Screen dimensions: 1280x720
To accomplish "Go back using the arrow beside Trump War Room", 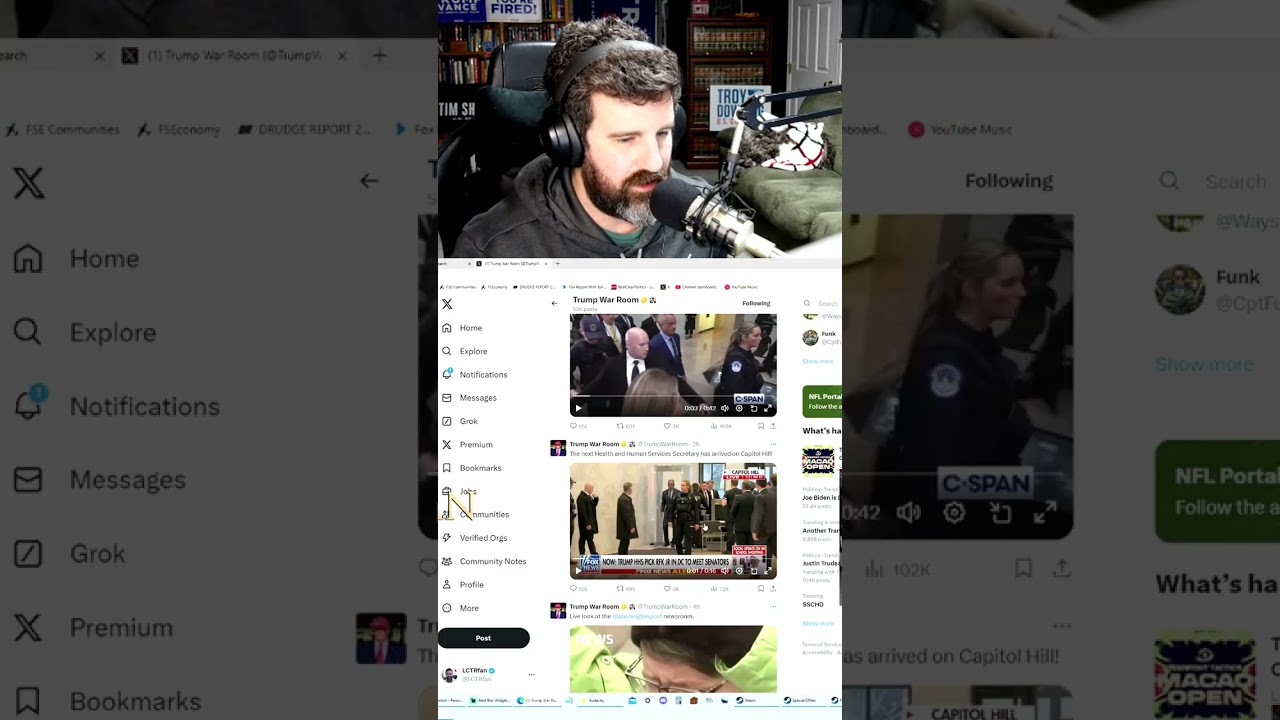I will coord(554,303).
